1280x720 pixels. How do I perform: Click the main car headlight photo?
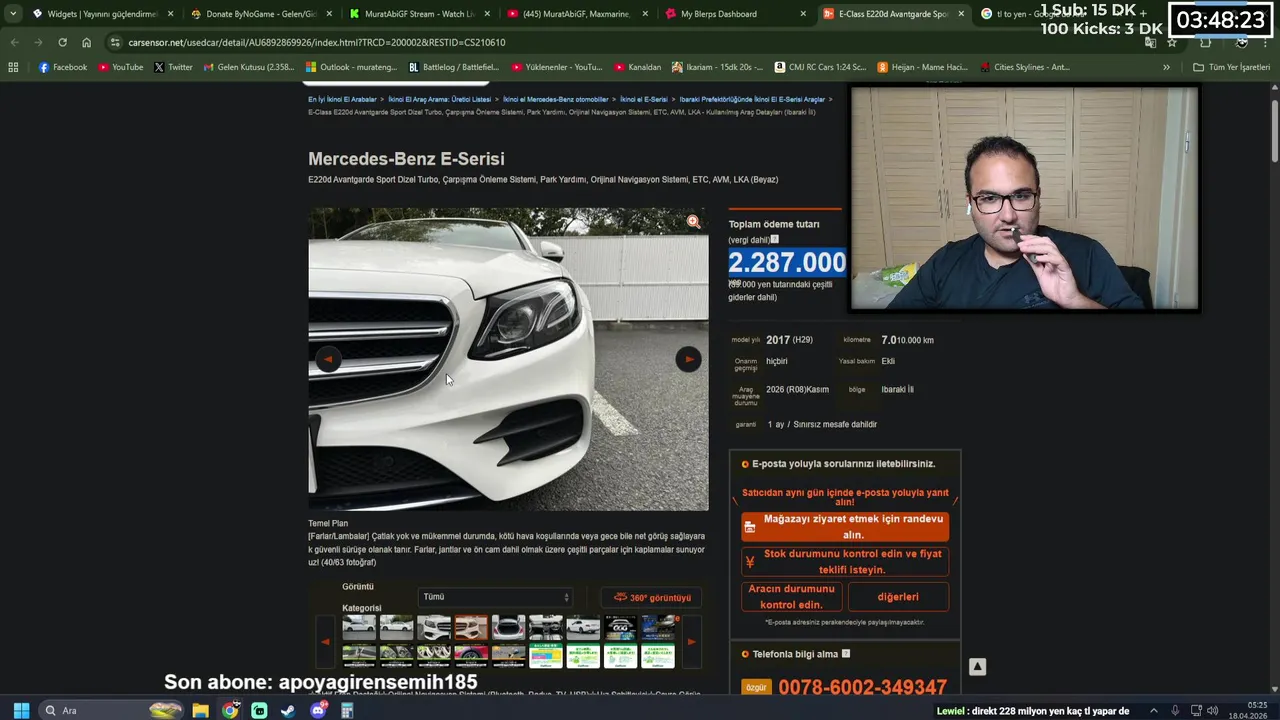[x=508, y=360]
